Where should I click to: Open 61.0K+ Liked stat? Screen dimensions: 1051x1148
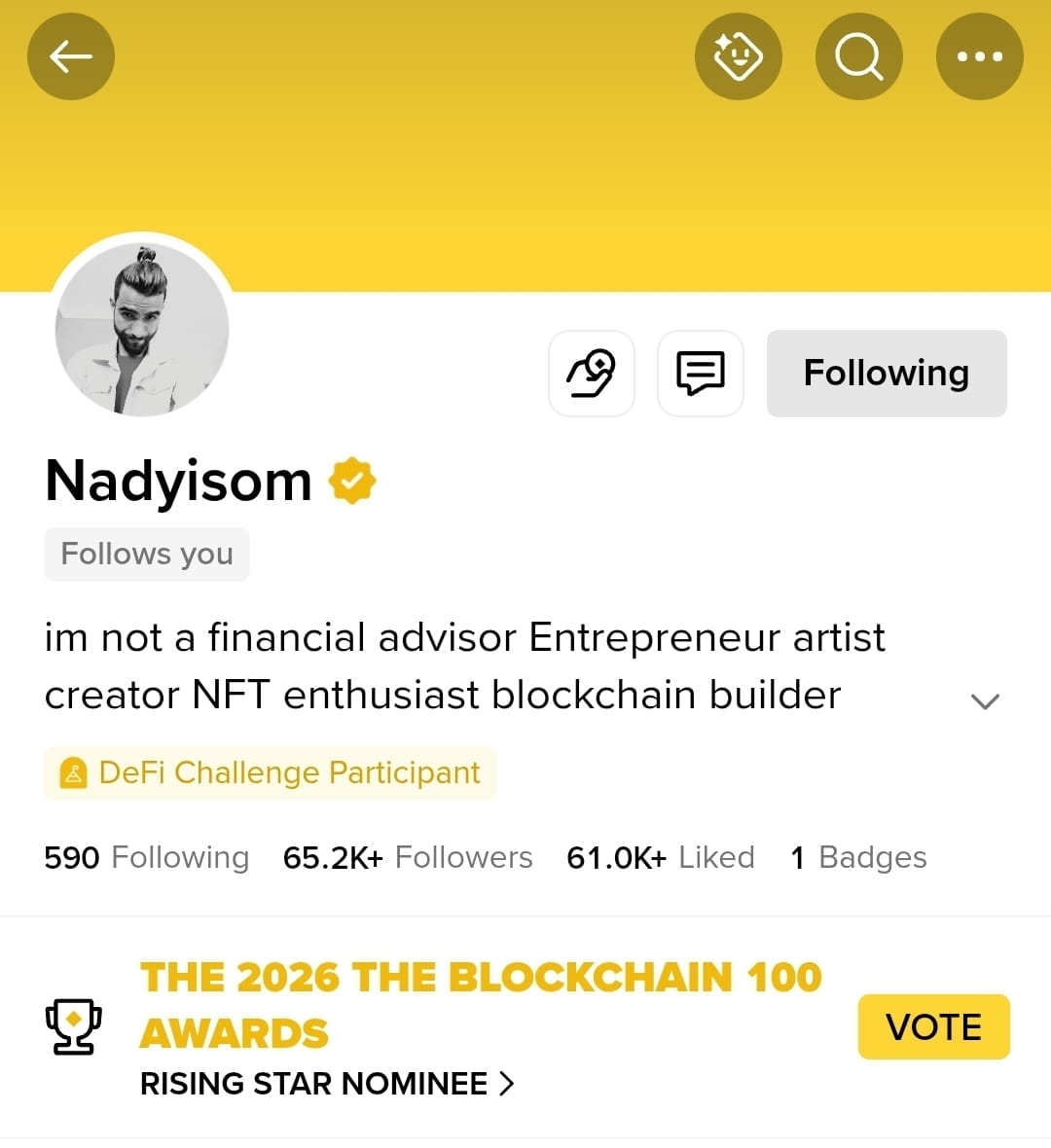(661, 857)
